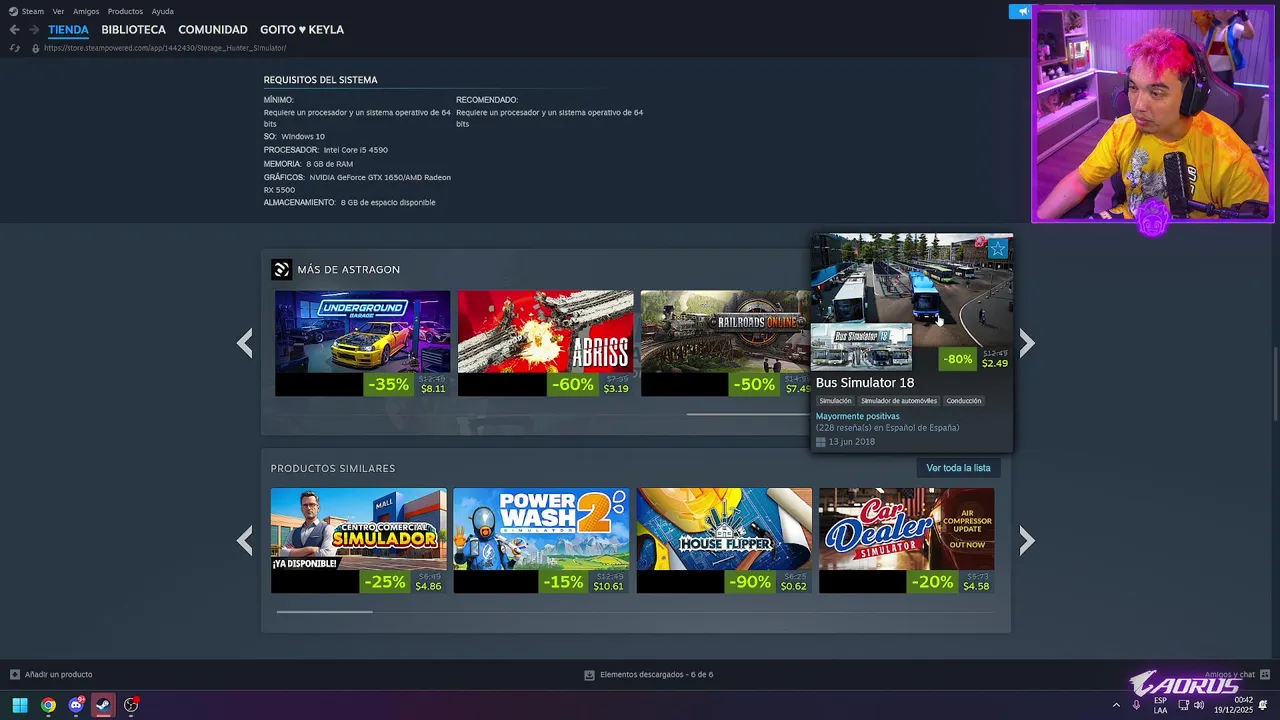Open the Amigos menu
The width and height of the screenshot is (1280, 720).
(x=86, y=11)
